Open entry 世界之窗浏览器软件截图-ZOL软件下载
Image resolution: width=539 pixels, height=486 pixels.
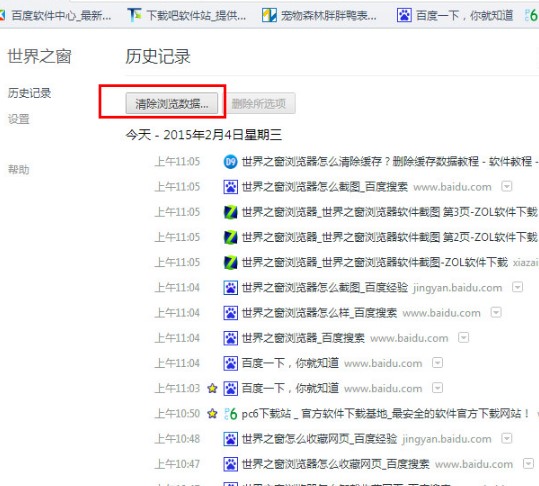375,263
